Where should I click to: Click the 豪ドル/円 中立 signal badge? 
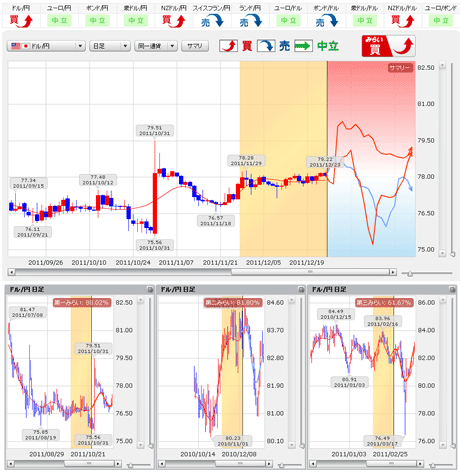pos(136,21)
